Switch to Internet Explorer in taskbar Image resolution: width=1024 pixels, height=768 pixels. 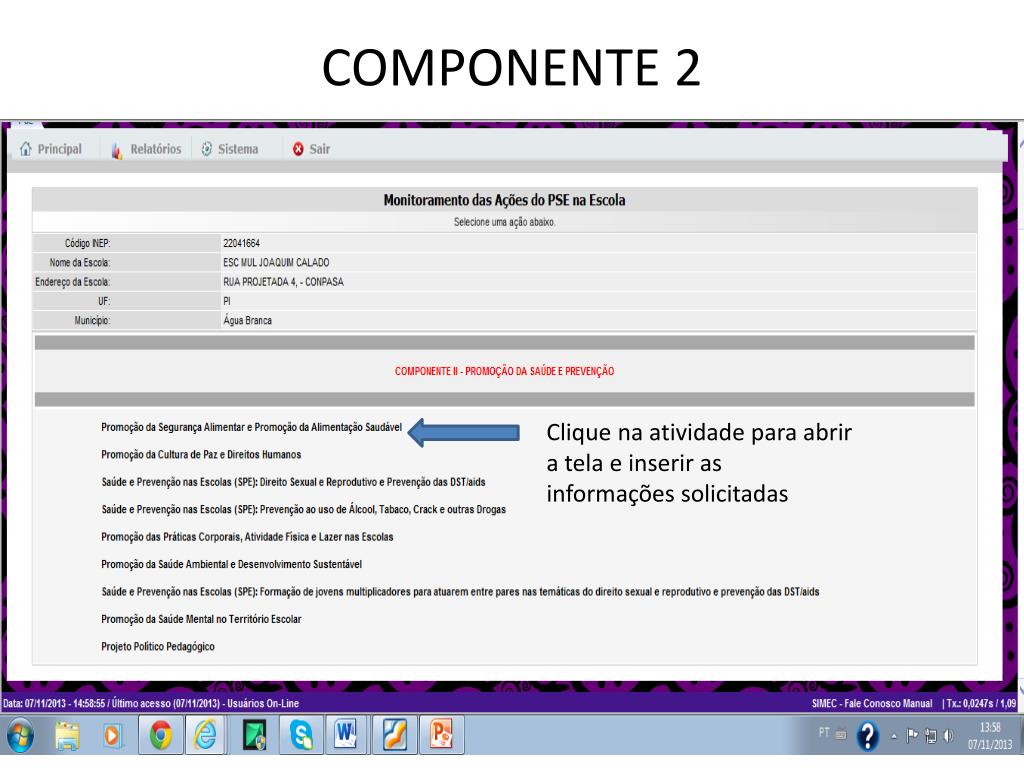click(x=206, y=735)
